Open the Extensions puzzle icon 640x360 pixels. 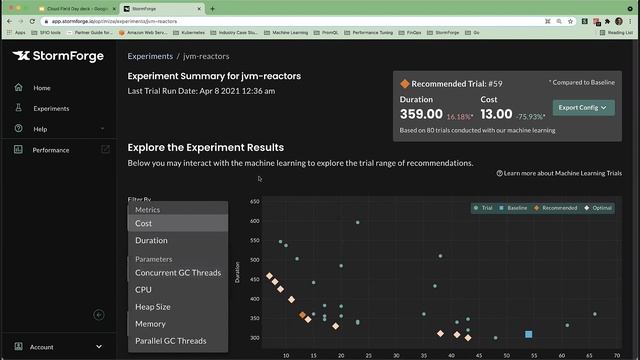[608, 21]
